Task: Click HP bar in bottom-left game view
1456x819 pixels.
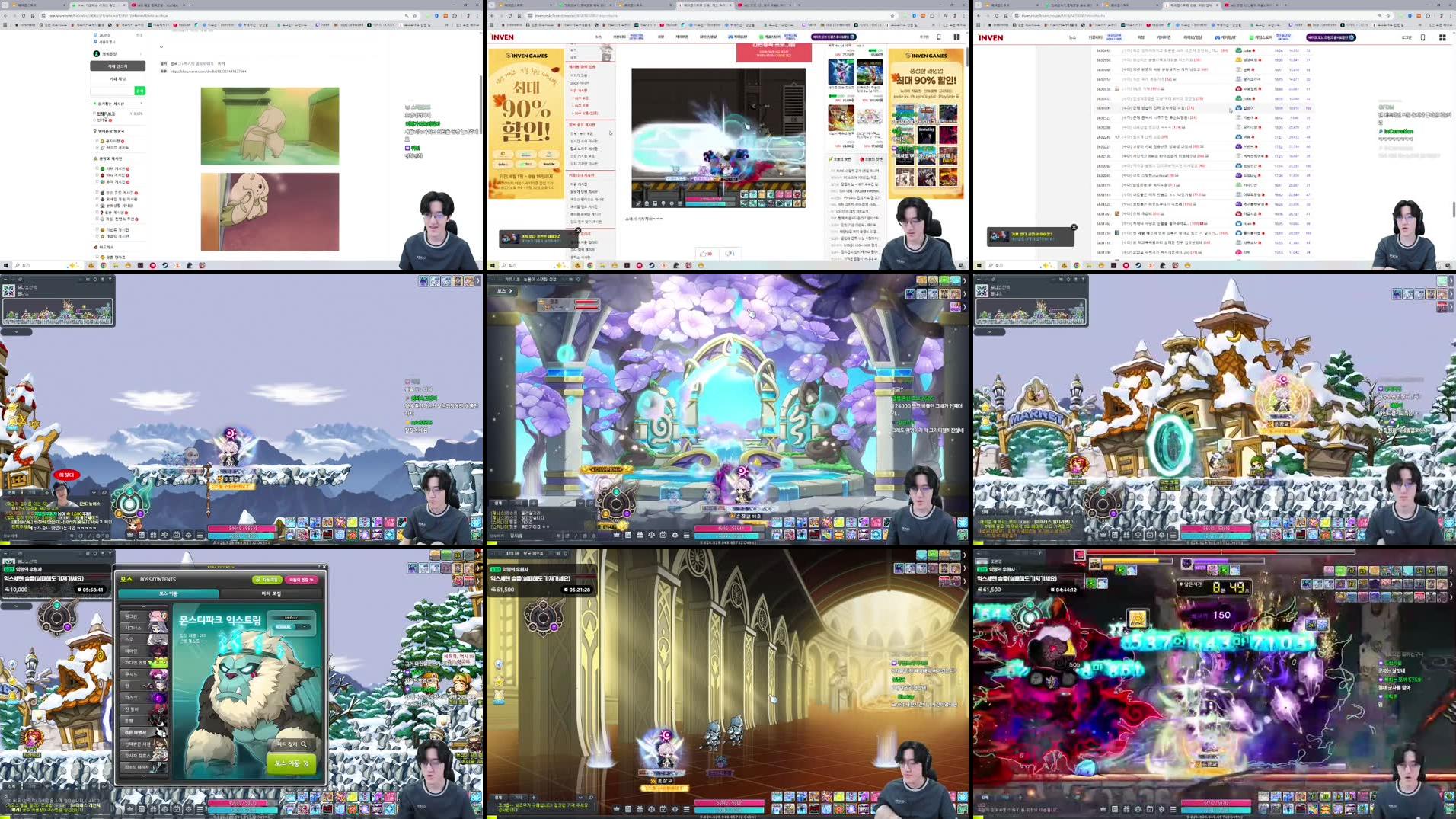Action: [243, 802]
